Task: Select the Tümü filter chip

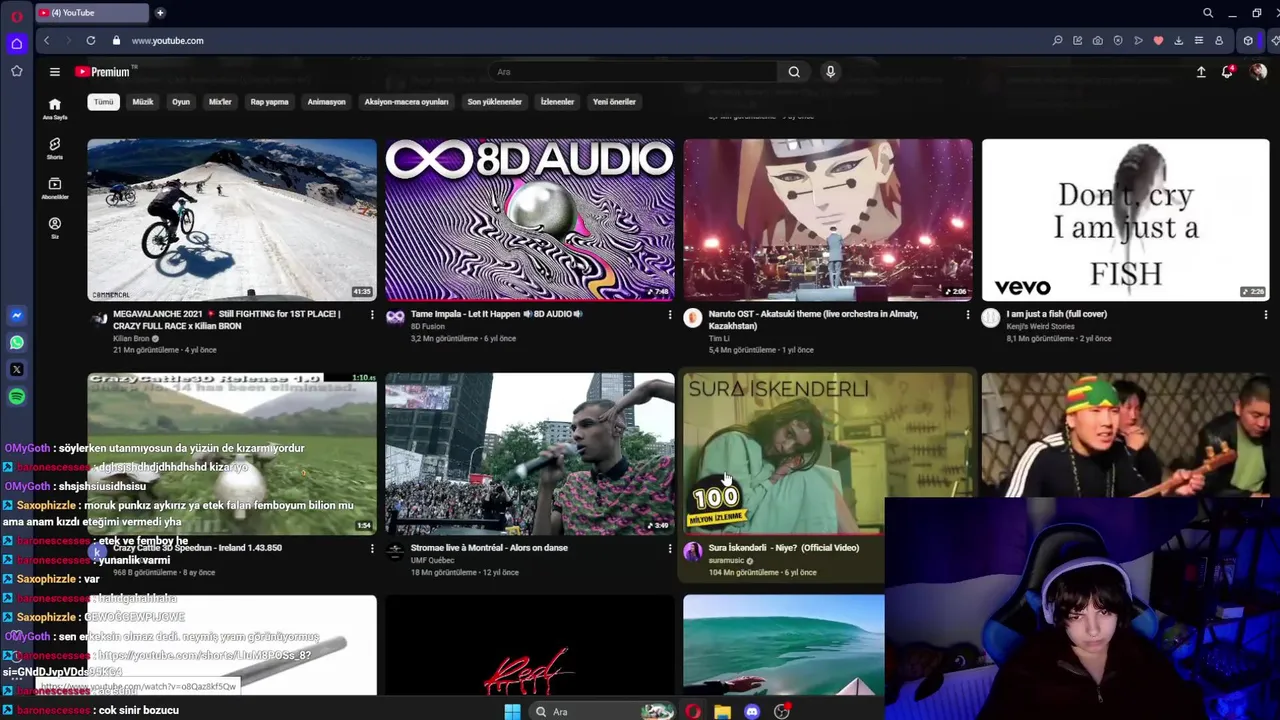Action: click(x=104, y=102)
